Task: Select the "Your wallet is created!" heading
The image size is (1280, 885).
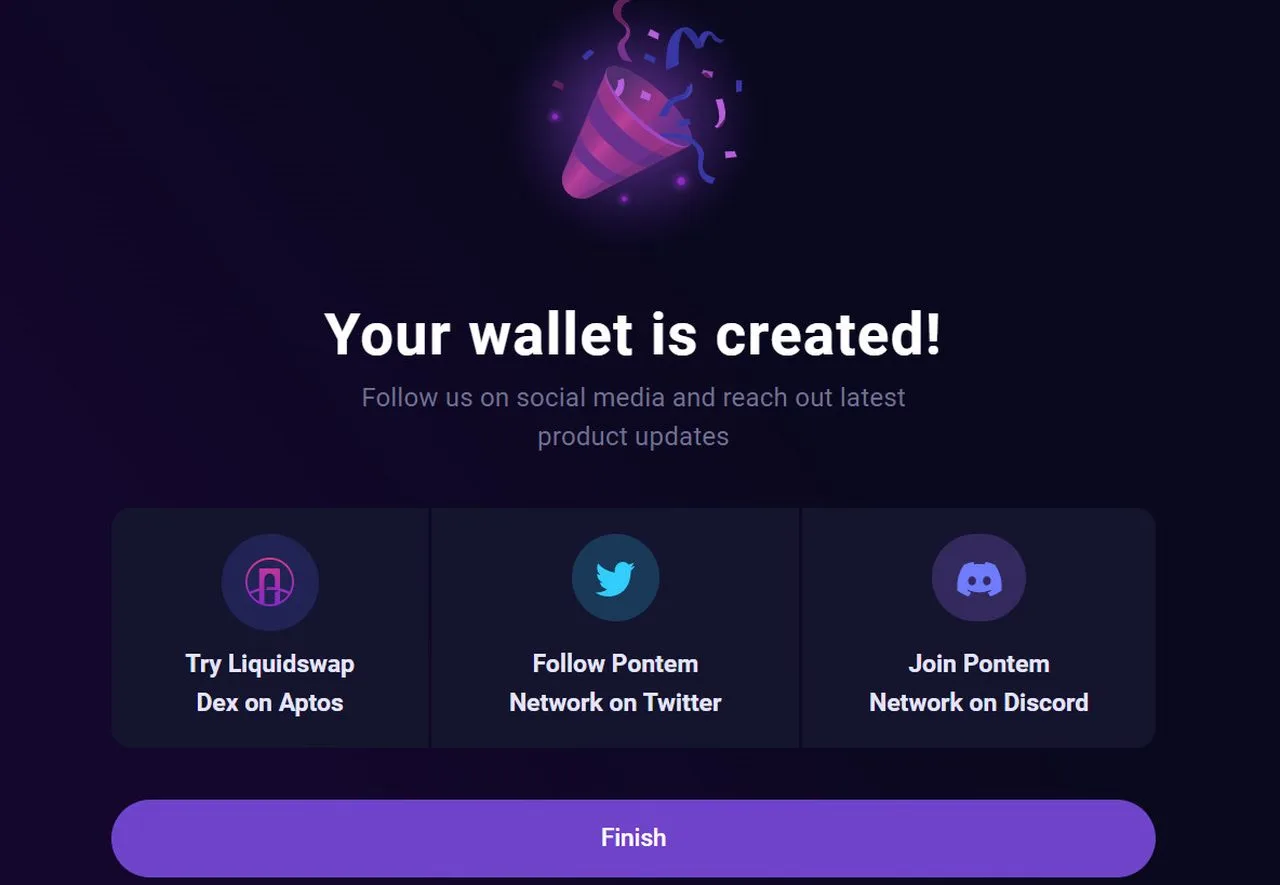Action: [633, 334]
